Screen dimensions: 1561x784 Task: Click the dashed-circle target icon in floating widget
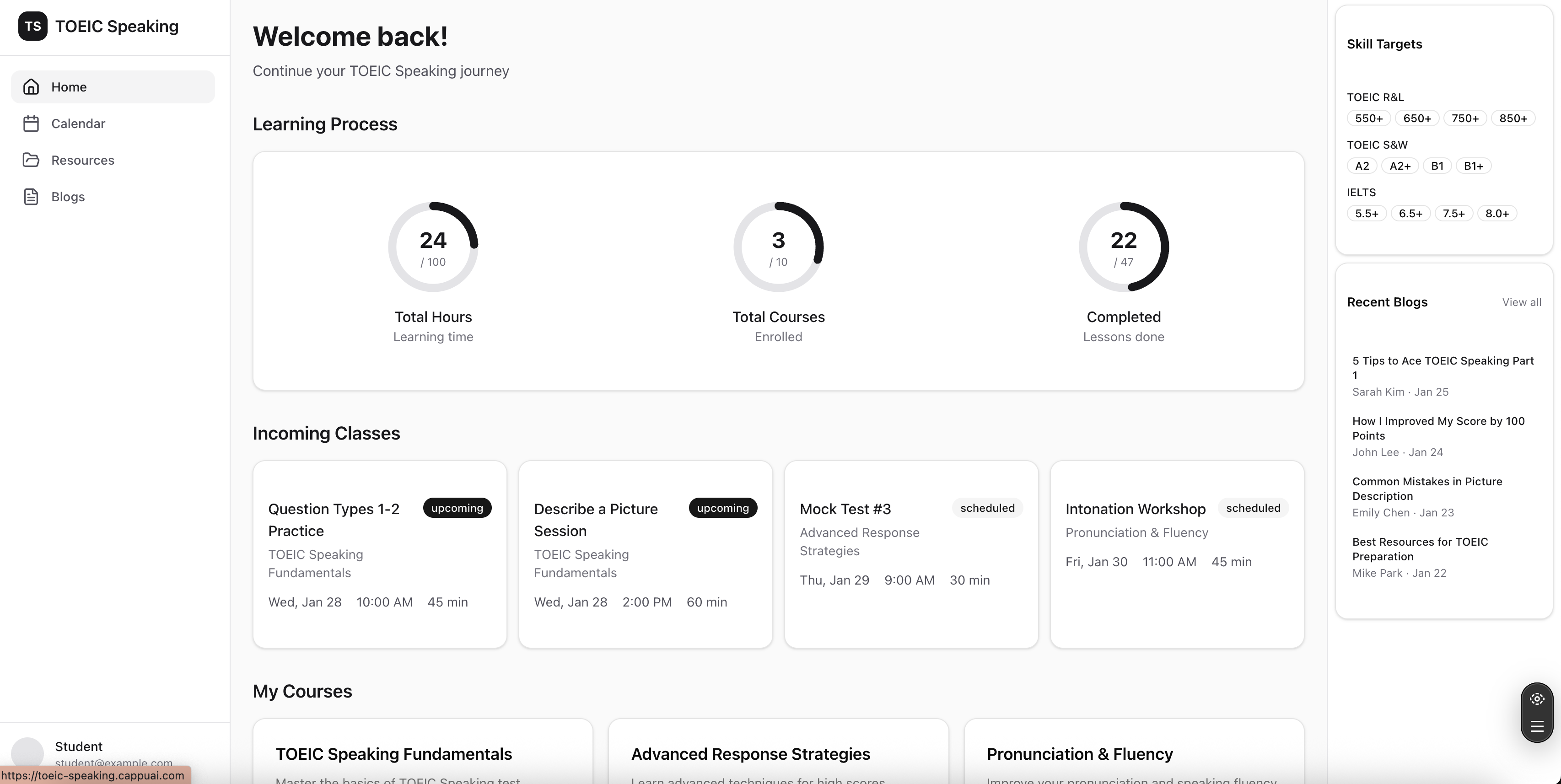click(1537, 699)
